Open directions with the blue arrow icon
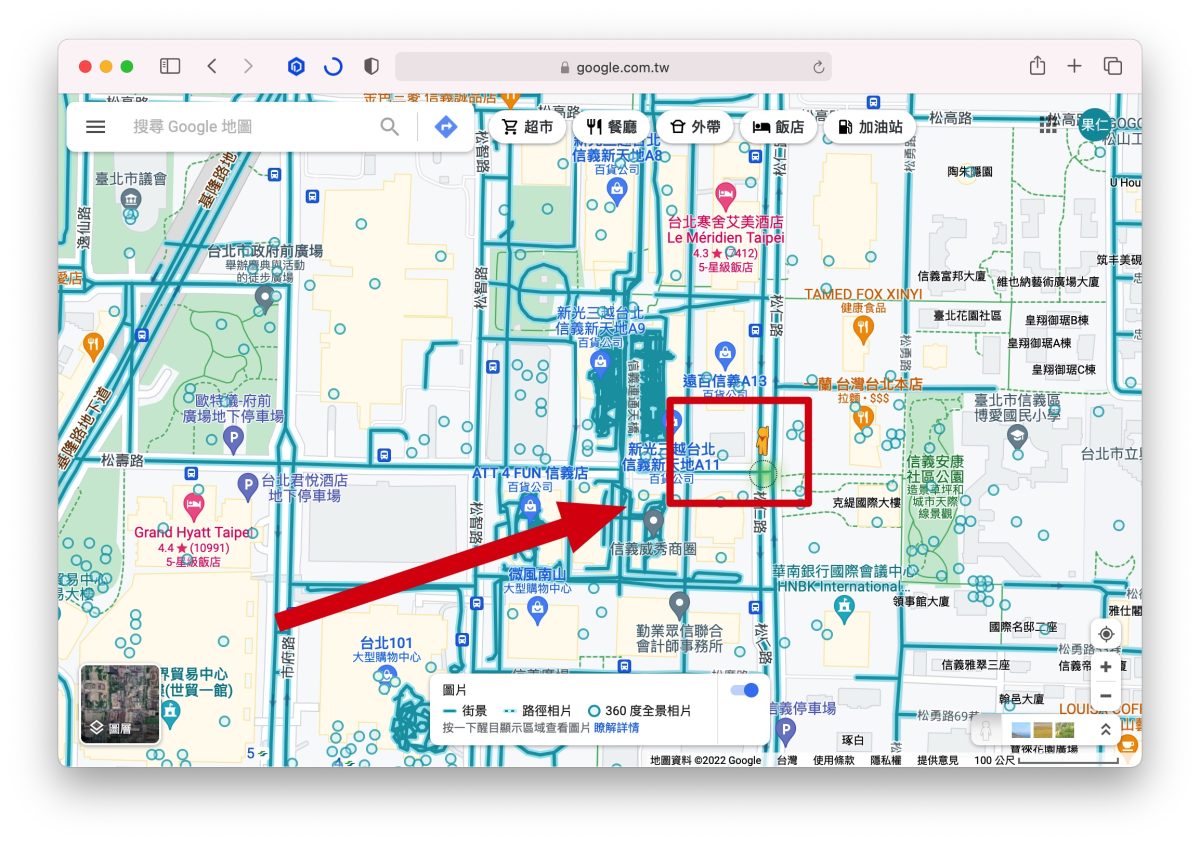This screenshot has width=1200, height=844. tap(446, 127)
